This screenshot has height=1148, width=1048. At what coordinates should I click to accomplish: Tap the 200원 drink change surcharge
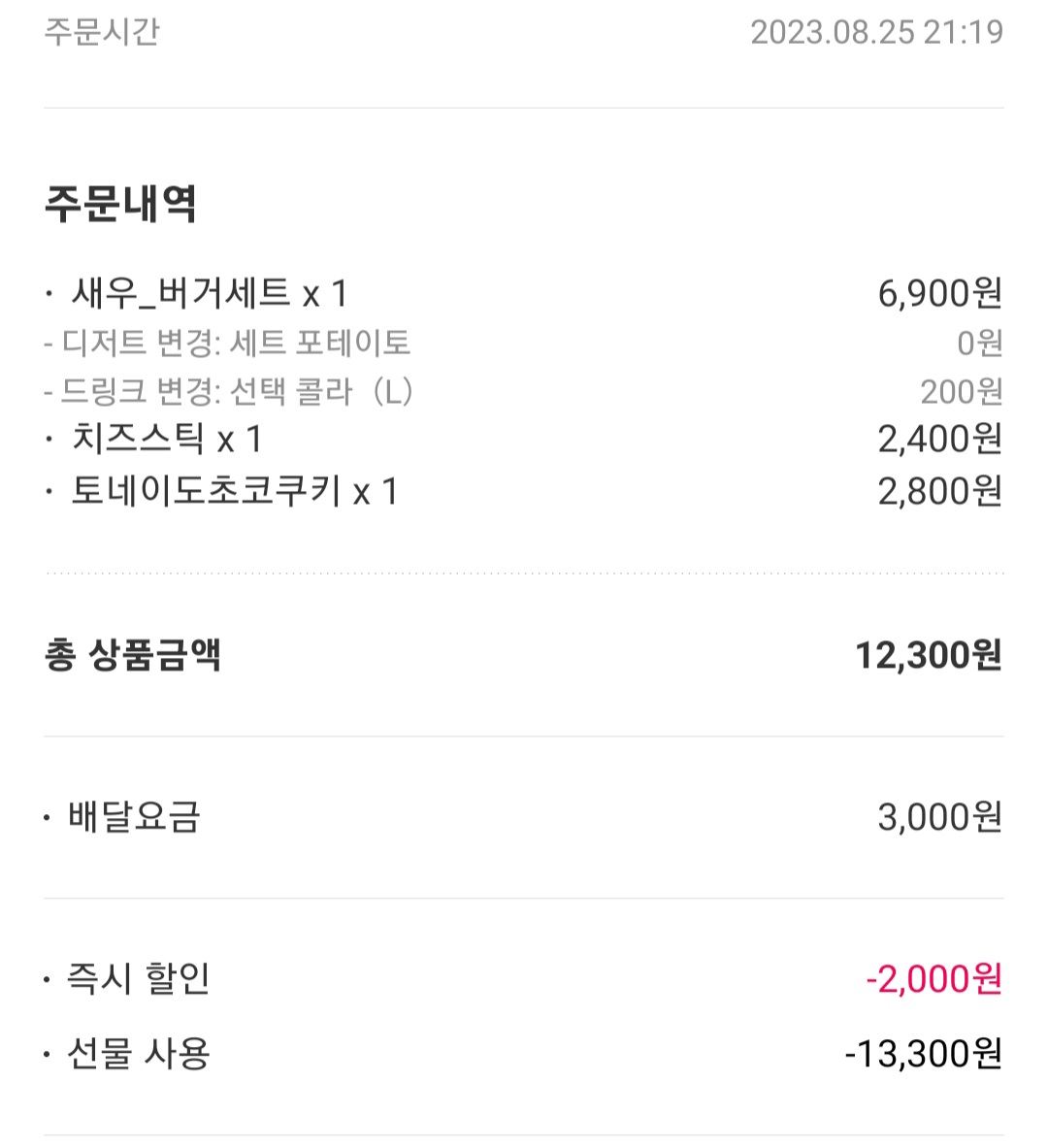961,392
